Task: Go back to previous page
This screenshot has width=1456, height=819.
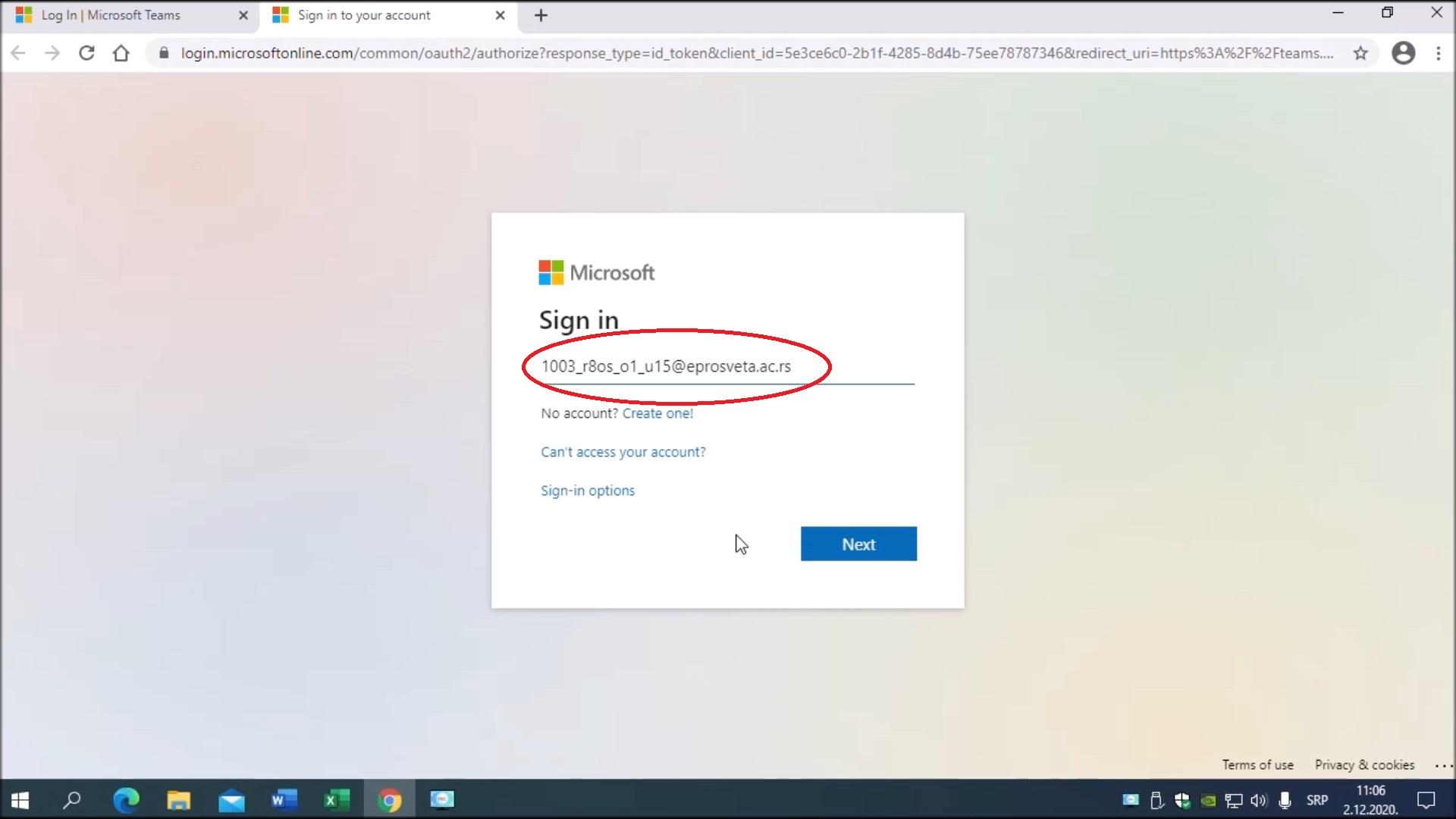Action: tap(19, 53)
